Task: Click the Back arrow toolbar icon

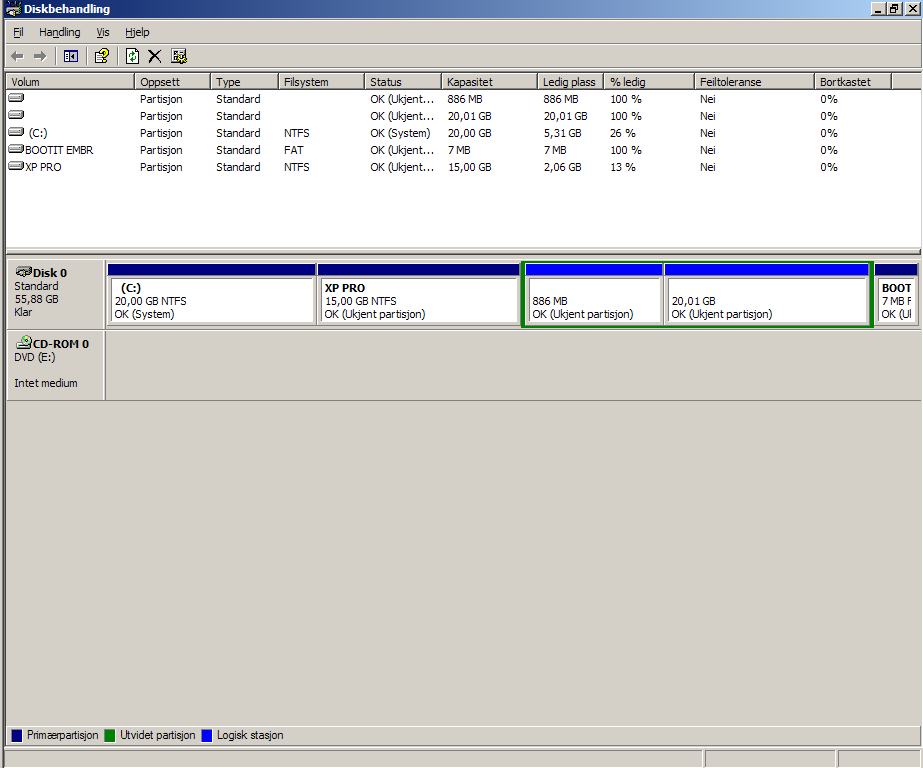Action: [x=17, y=56]
